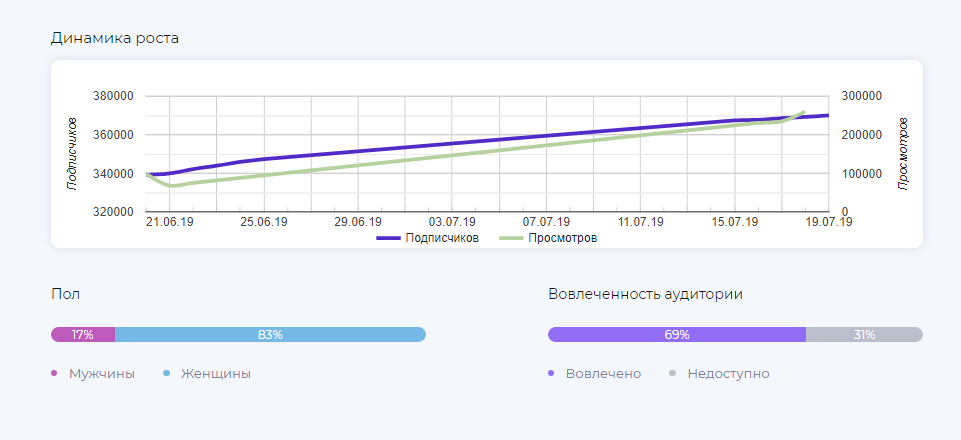
Task: Click the Подписчиков legend entry
Action: click(427, 238)
